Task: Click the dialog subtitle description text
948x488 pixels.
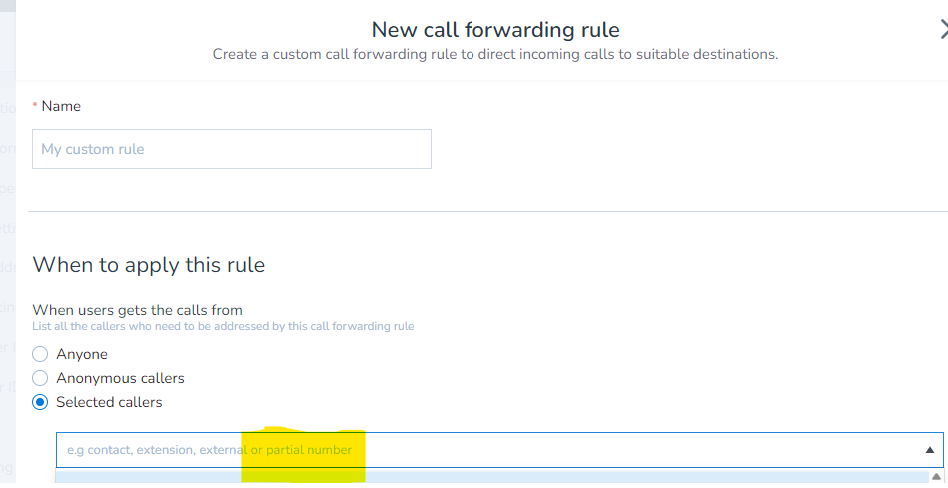Action: pyautogui.click(x=495, y=54)
